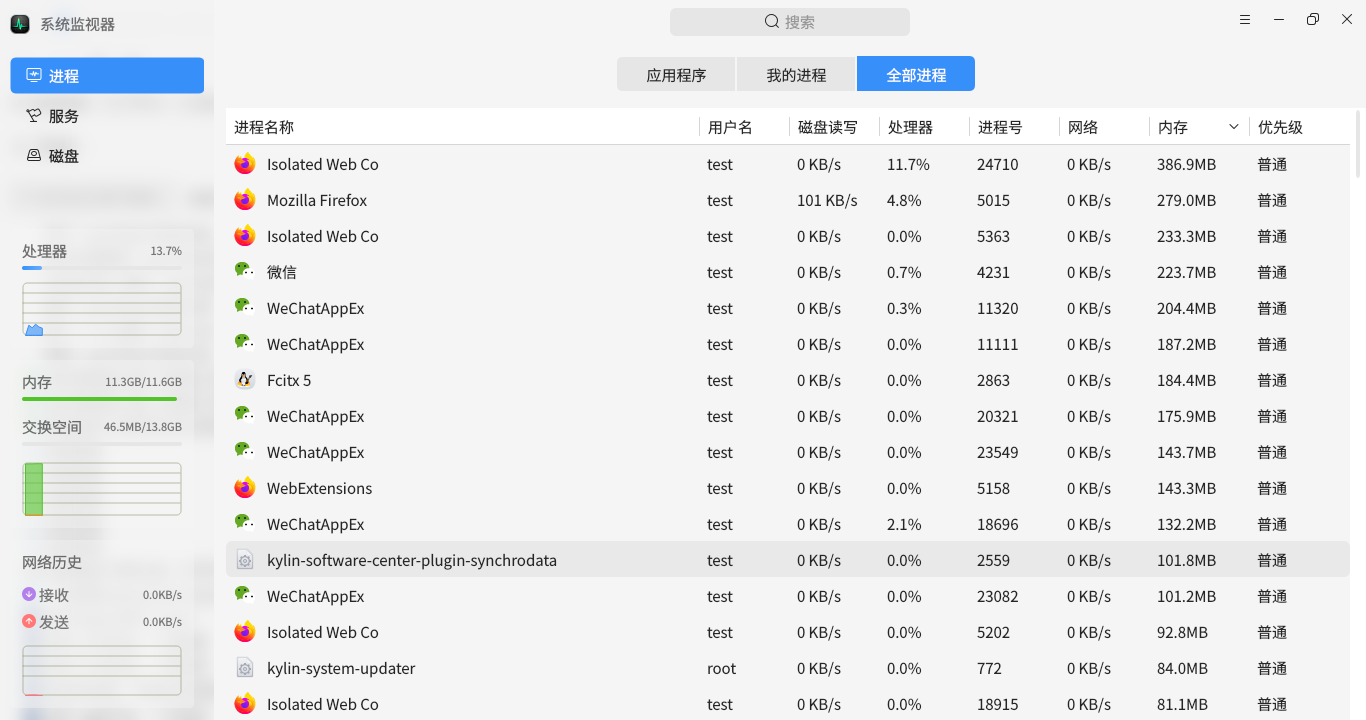Sort by 处理器 column header
Viewport: 1366px width, 720px height.
click(924, 127)
